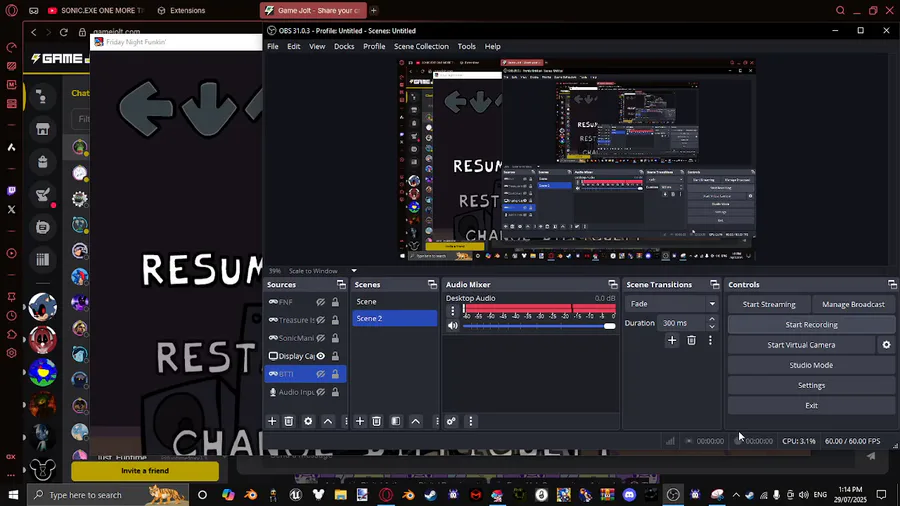This screenshot has width=900, height=506.
Task: Remove scene transition trash icon
Action: point(692,340)
